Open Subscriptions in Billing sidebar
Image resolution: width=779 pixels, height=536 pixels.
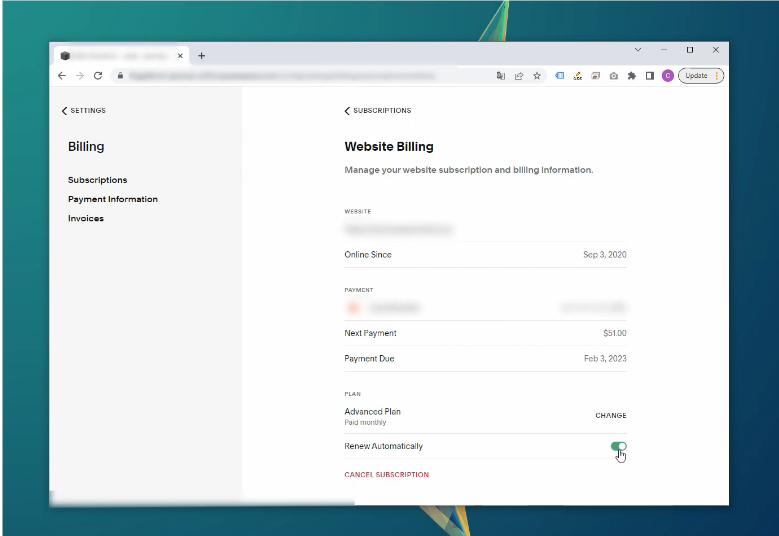97,180
